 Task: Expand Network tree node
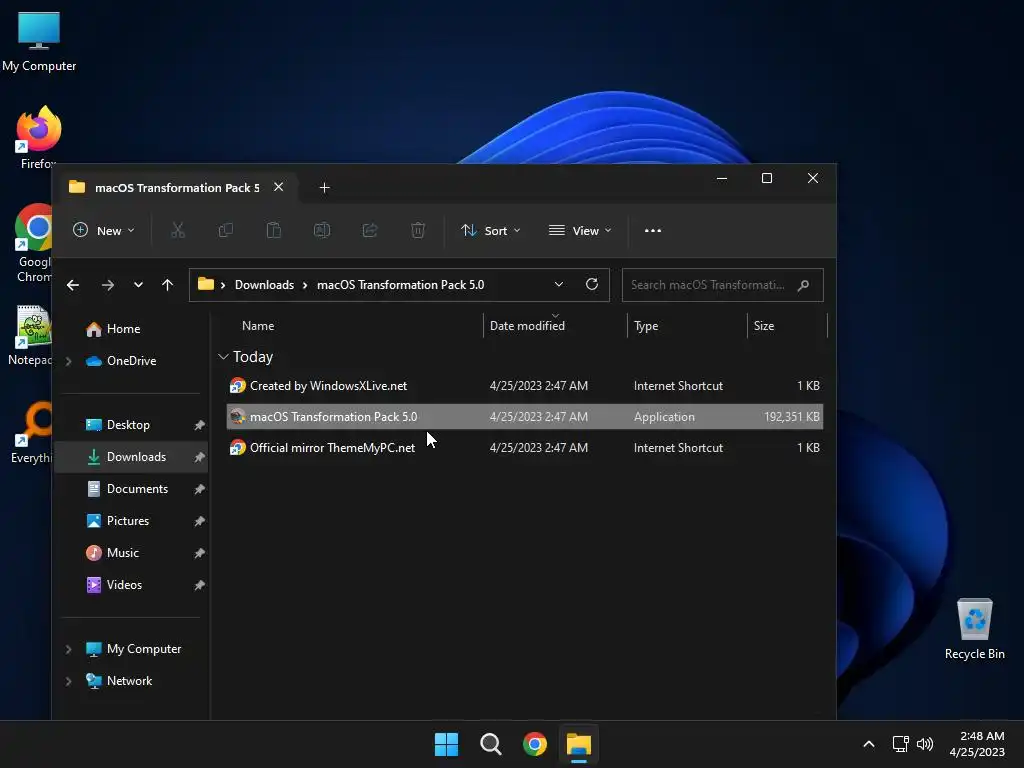69,681
